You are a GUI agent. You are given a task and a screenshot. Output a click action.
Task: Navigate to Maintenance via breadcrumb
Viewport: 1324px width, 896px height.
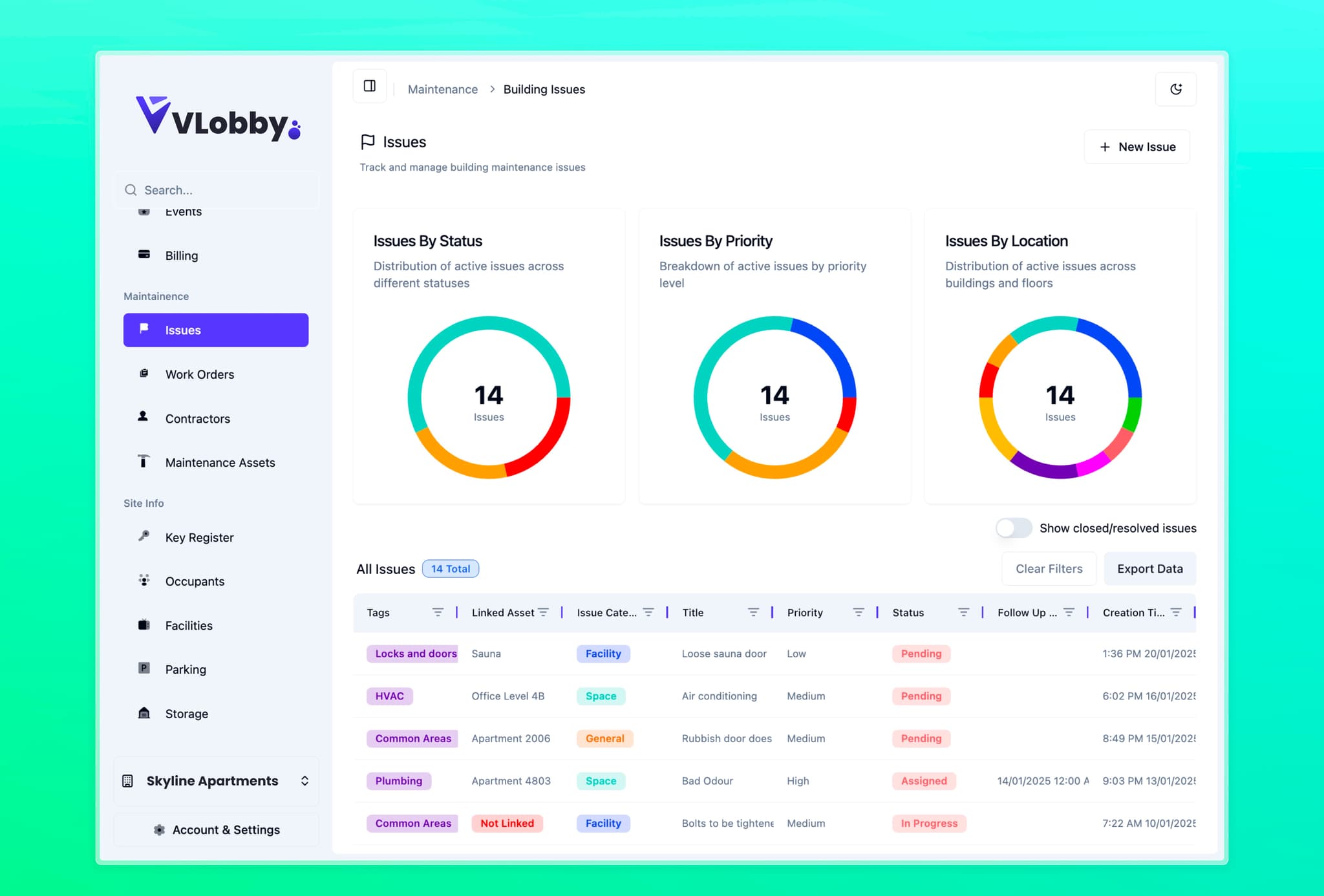pos(442,89)
